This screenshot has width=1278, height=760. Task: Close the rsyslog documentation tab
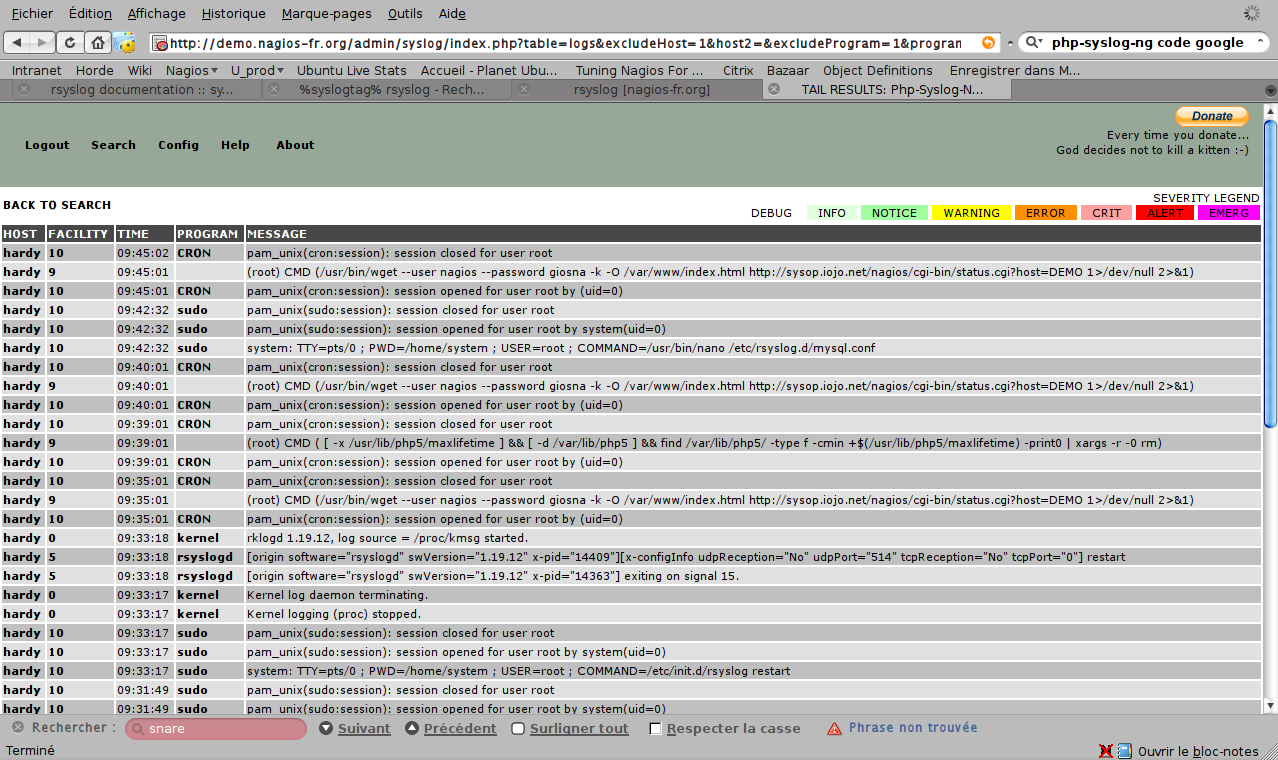click(x=25, y=90)
